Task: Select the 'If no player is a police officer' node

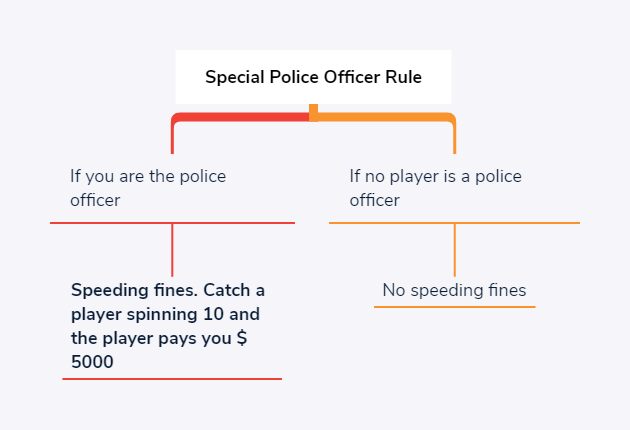Action: coord(436,188)
